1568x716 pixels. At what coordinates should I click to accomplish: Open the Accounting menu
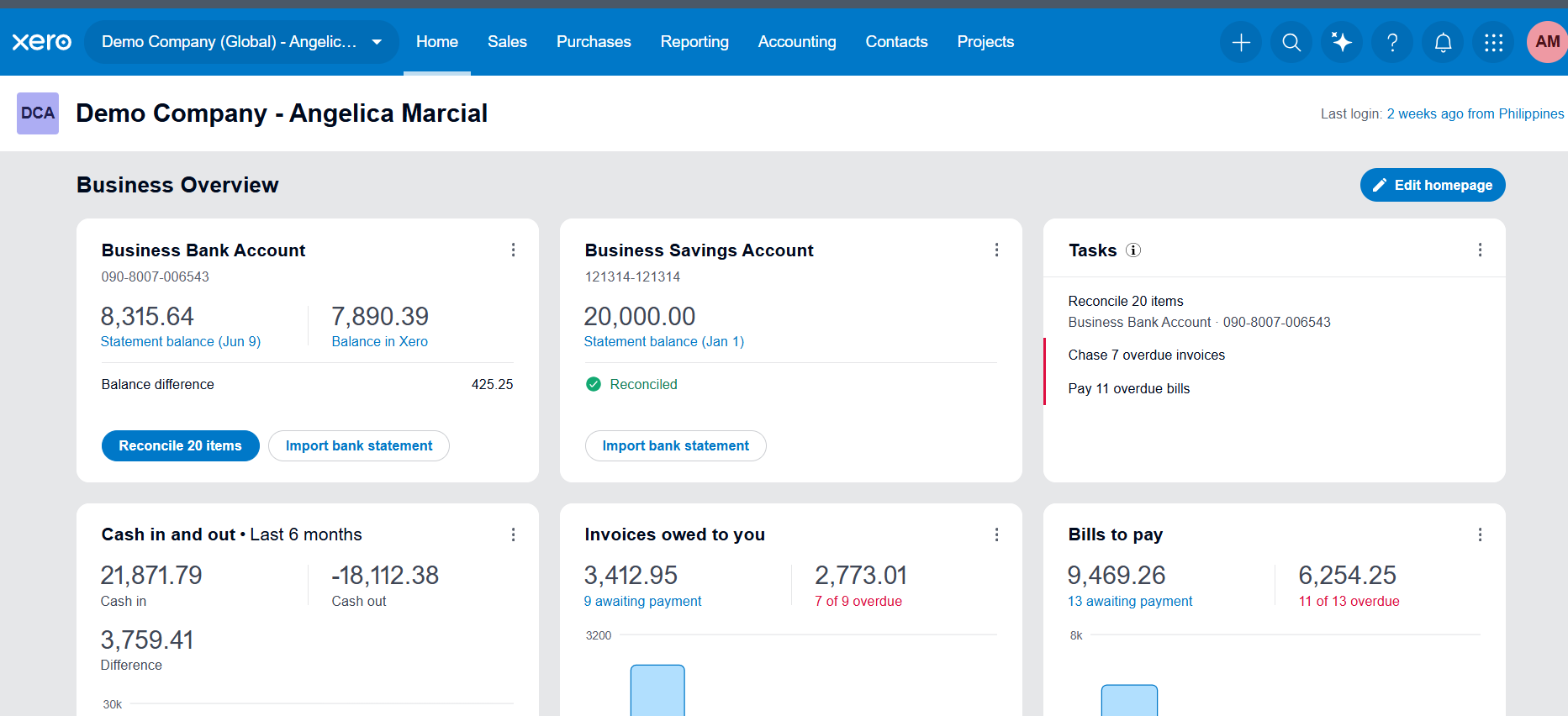tap(797, 42)
